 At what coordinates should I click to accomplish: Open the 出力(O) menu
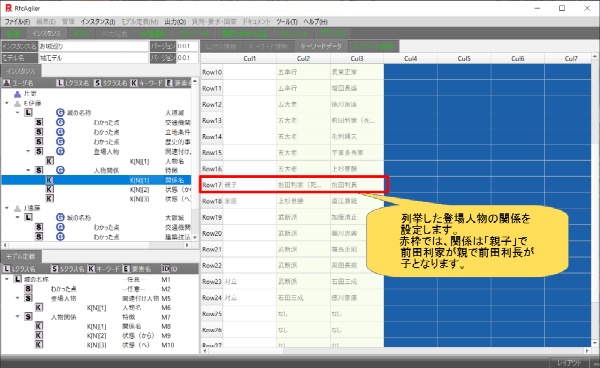click(x=175, y=22)
